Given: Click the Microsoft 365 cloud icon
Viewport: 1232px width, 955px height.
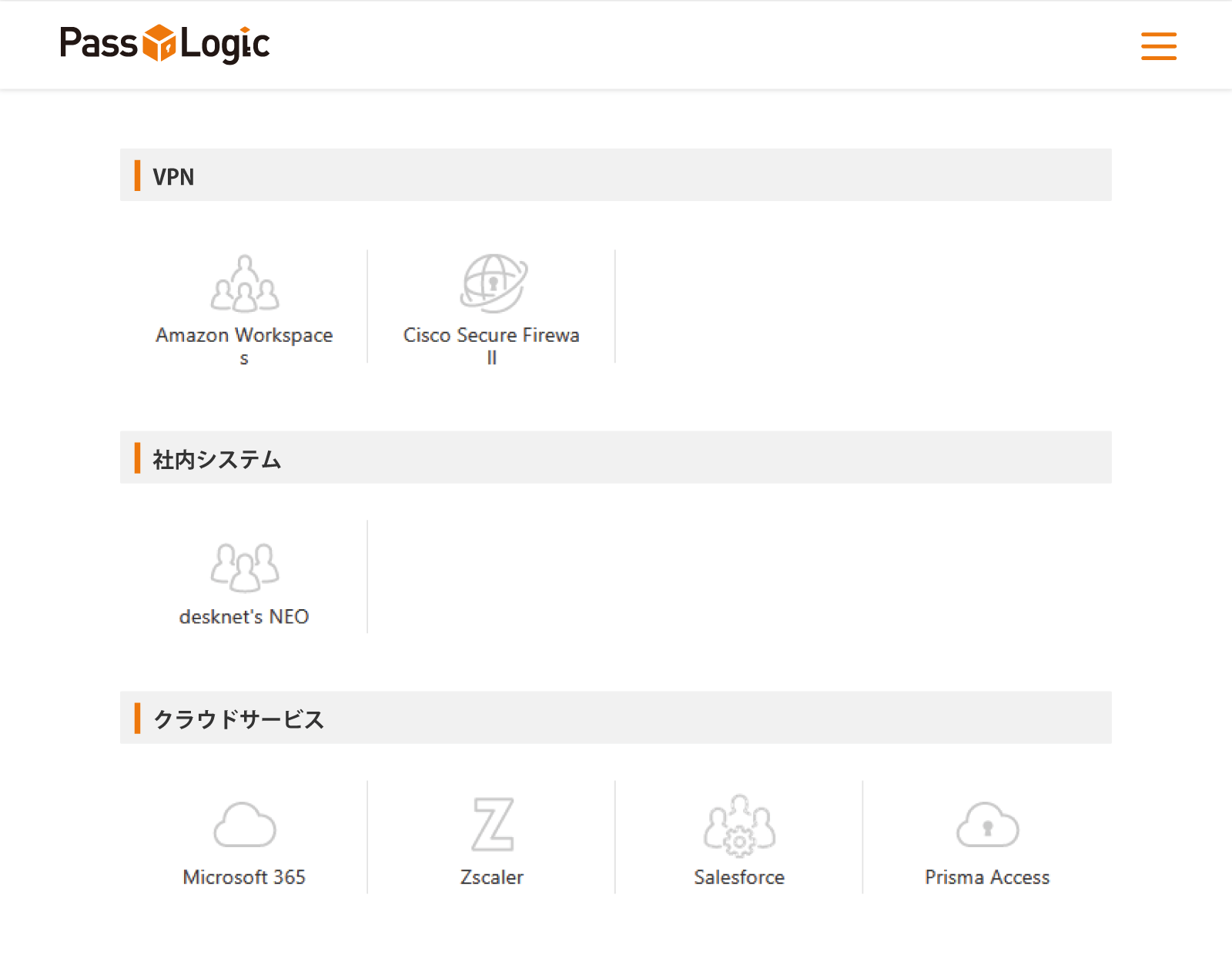Looking at the screenshot, I should (245, 825).
